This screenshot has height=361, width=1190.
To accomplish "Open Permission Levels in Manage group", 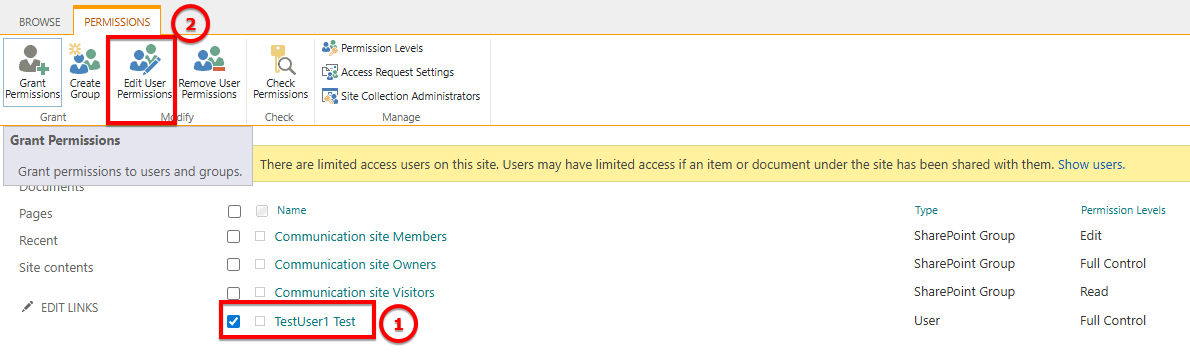I will (373, 49).
